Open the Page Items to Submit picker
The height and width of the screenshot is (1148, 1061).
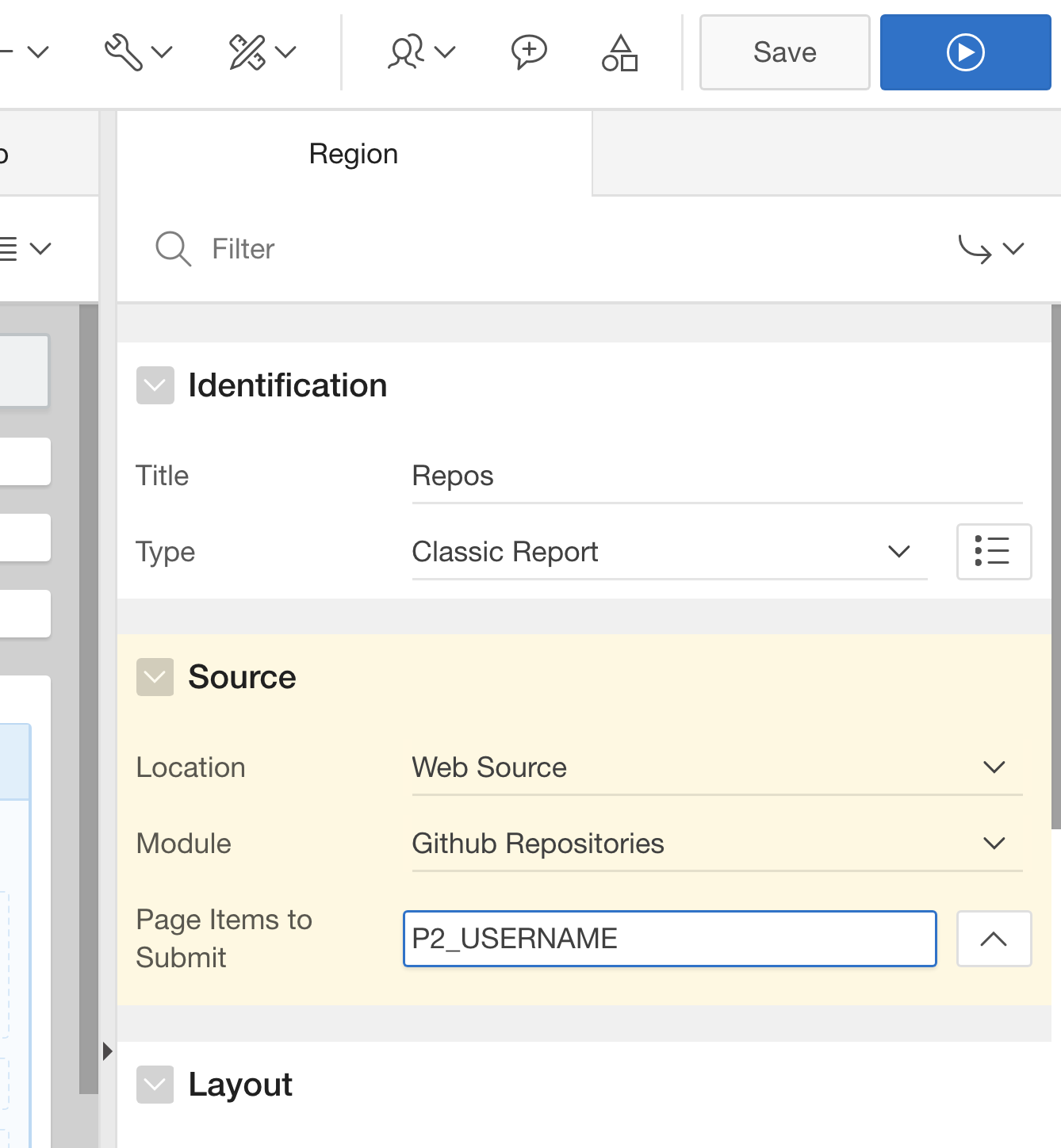[x=993, y=939]
